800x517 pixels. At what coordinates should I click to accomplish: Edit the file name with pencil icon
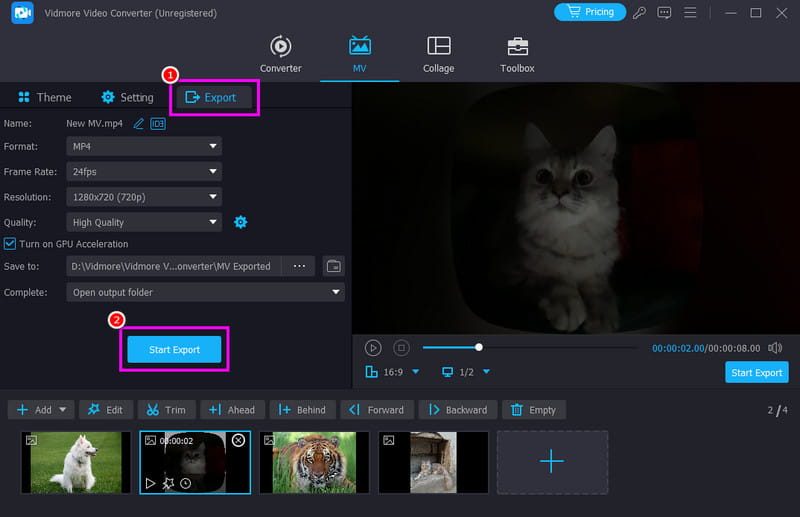click(x=138, y=124)
